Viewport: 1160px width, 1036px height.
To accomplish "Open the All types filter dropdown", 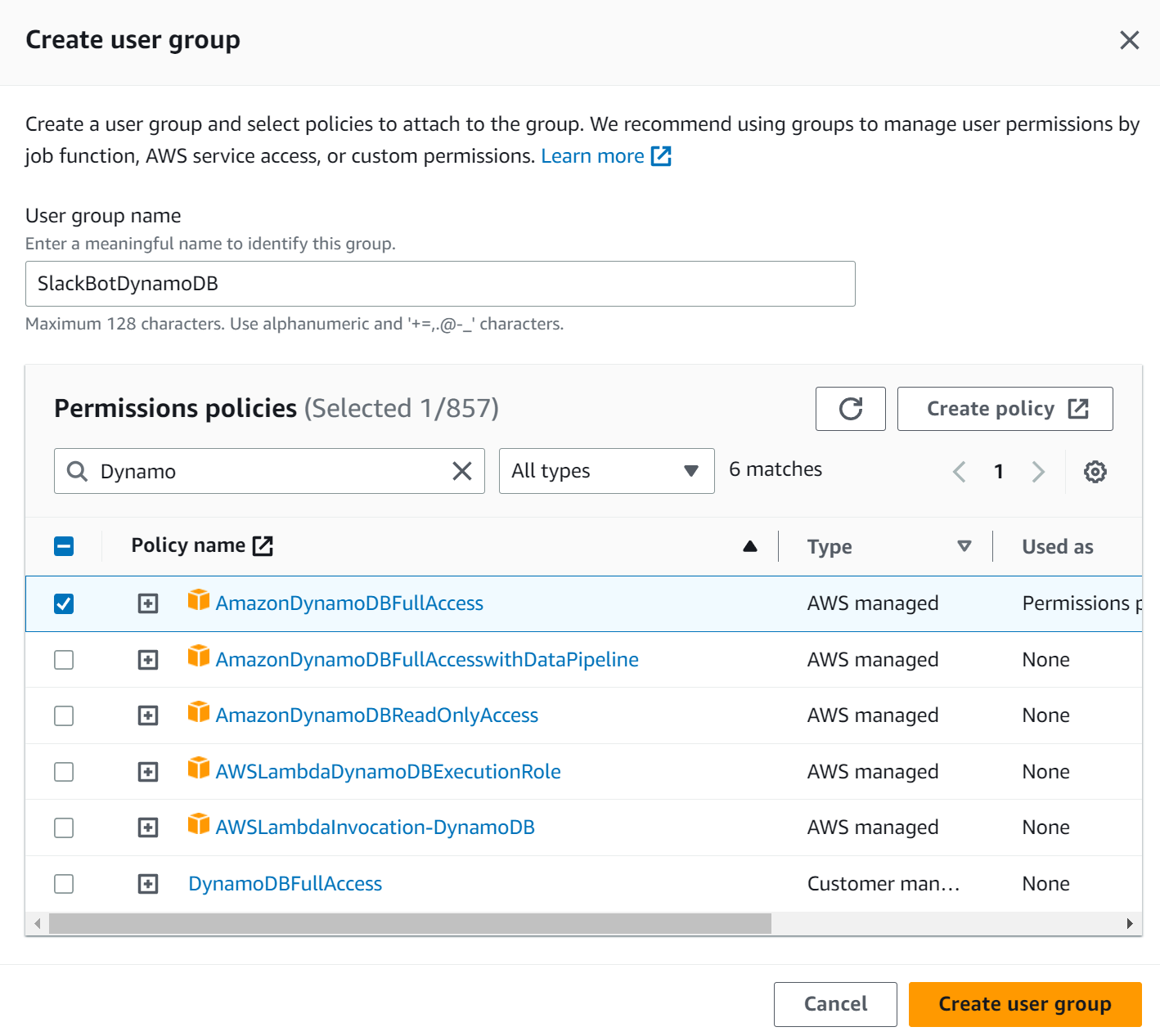I will point(605,471).
